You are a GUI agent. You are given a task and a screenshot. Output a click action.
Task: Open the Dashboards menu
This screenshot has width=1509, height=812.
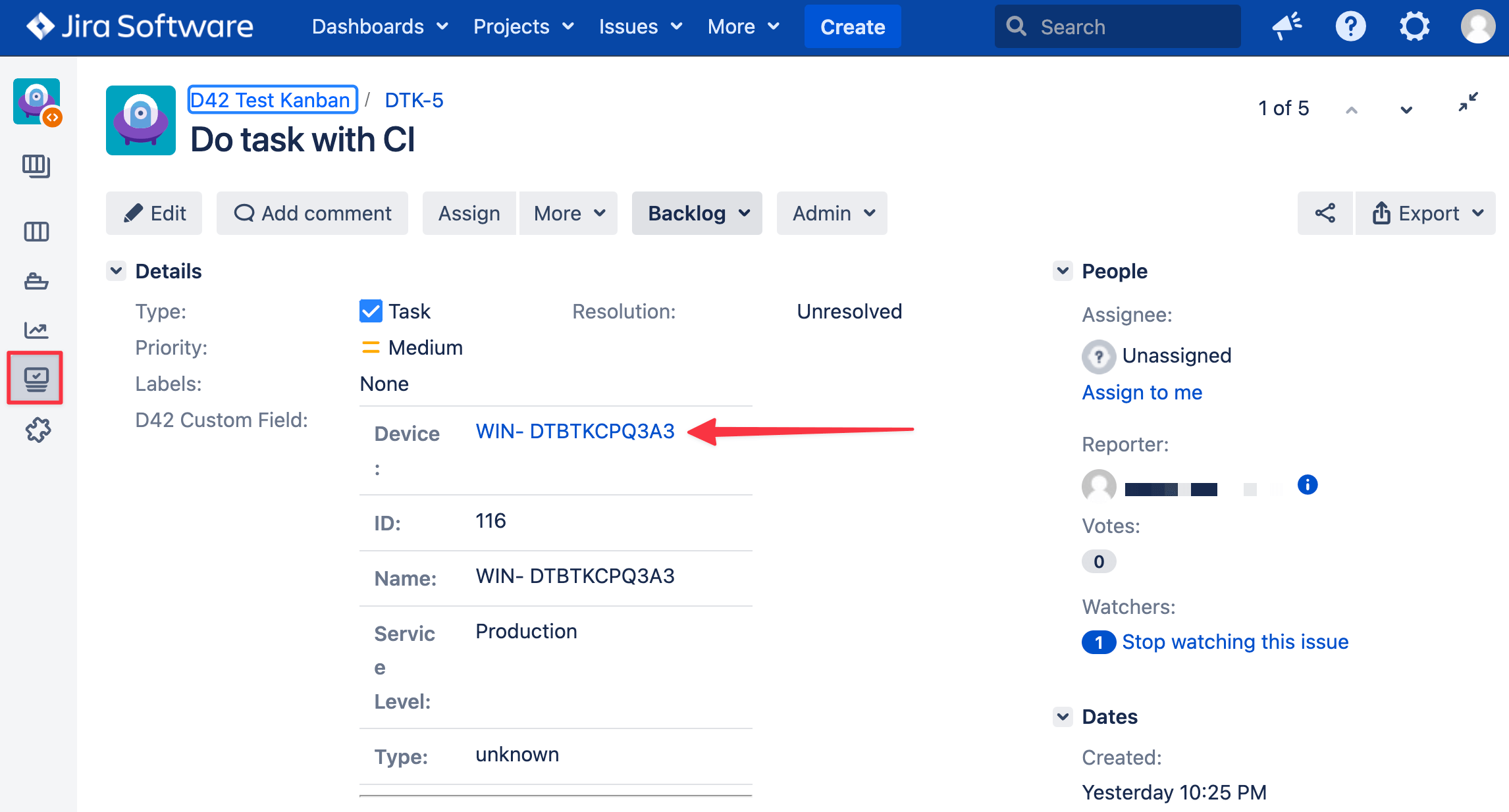[x=379, y=27]
